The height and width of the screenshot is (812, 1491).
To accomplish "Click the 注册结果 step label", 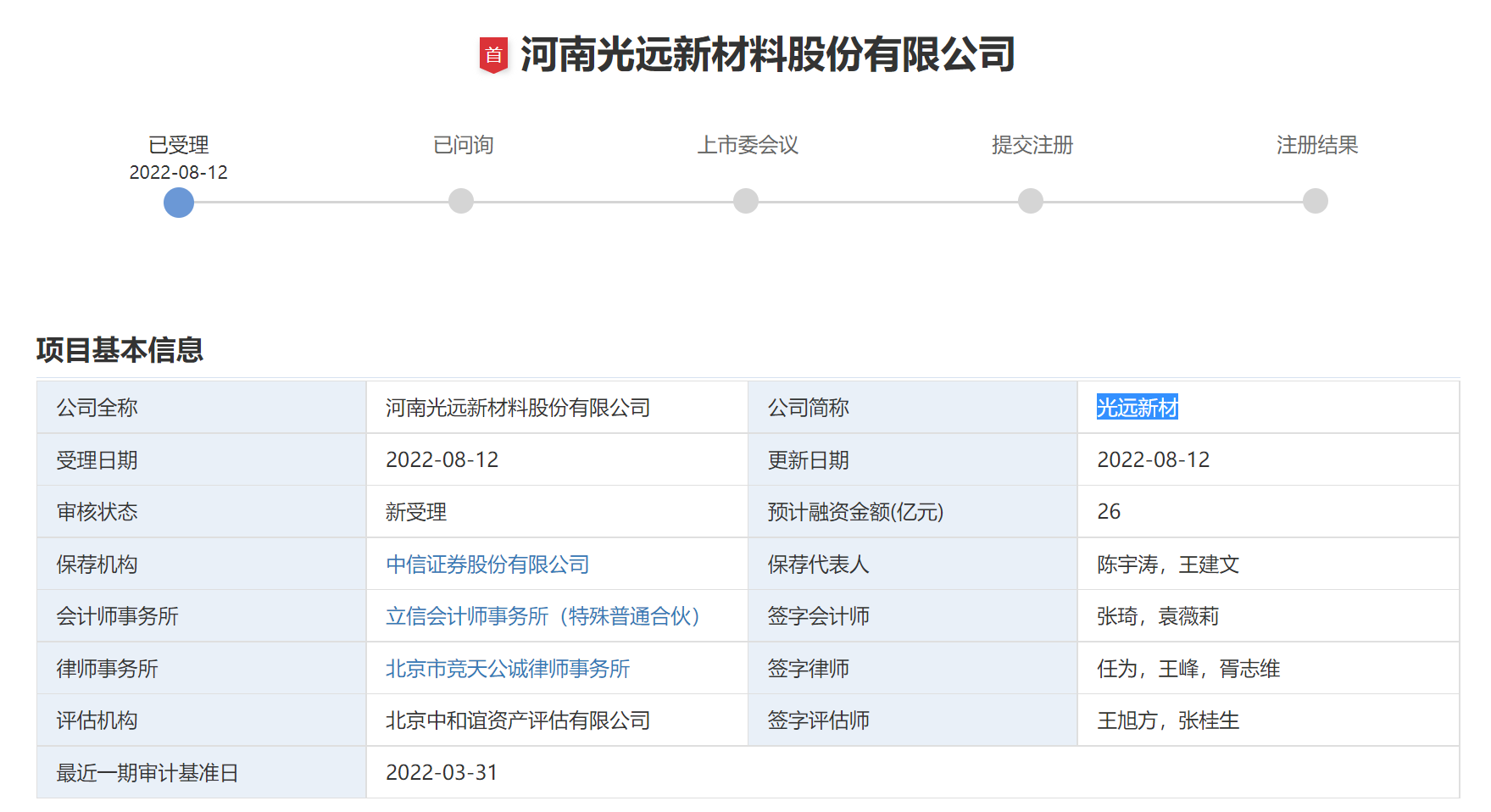I will [1317, 145].
